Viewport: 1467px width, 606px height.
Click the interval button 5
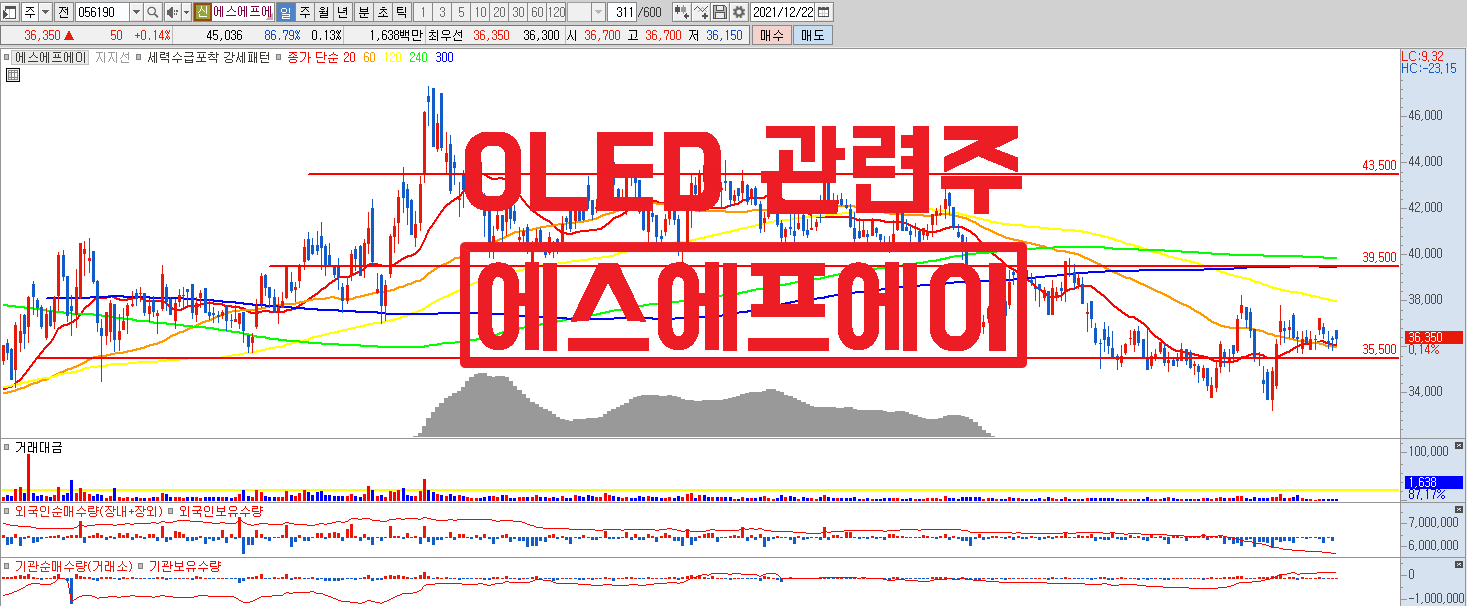[461, 12]
